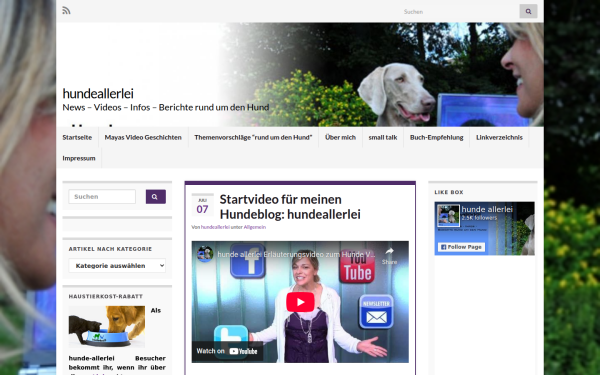Focus the top header Suchen field
This screenshot has width=600, height=375.
tap(459, 11)
